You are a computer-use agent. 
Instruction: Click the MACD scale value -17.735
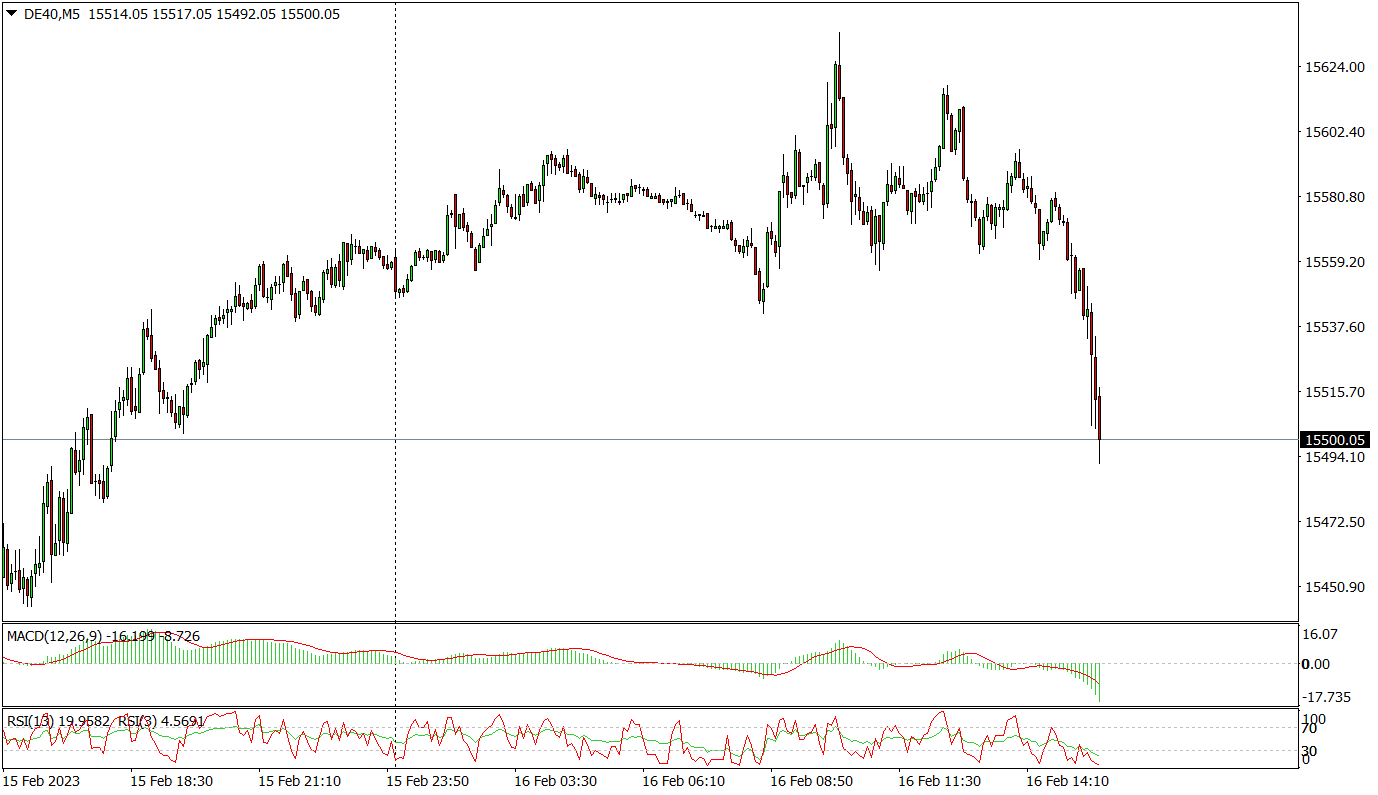point(1328,697)
